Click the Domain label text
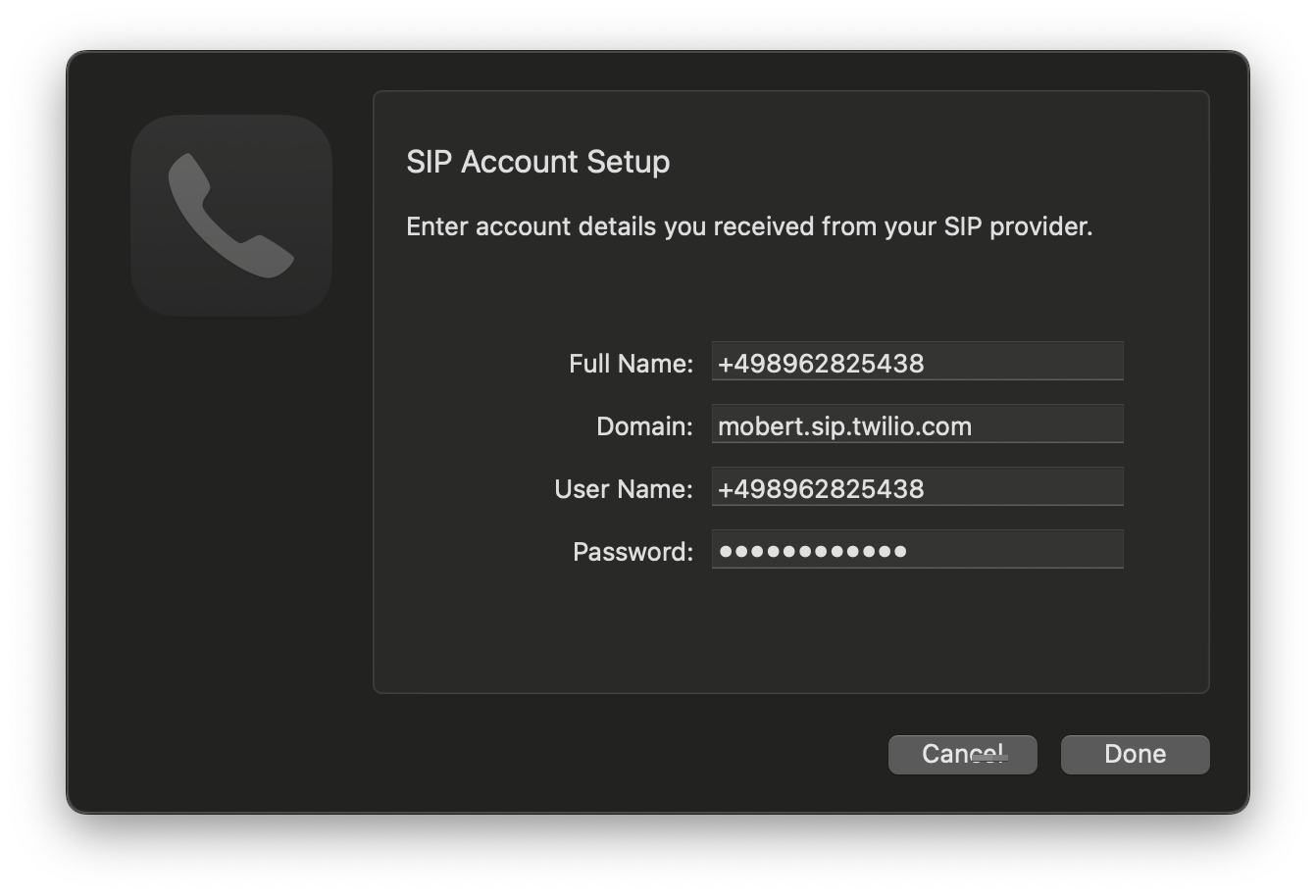The image size is (1316, 896). [645, 425]
